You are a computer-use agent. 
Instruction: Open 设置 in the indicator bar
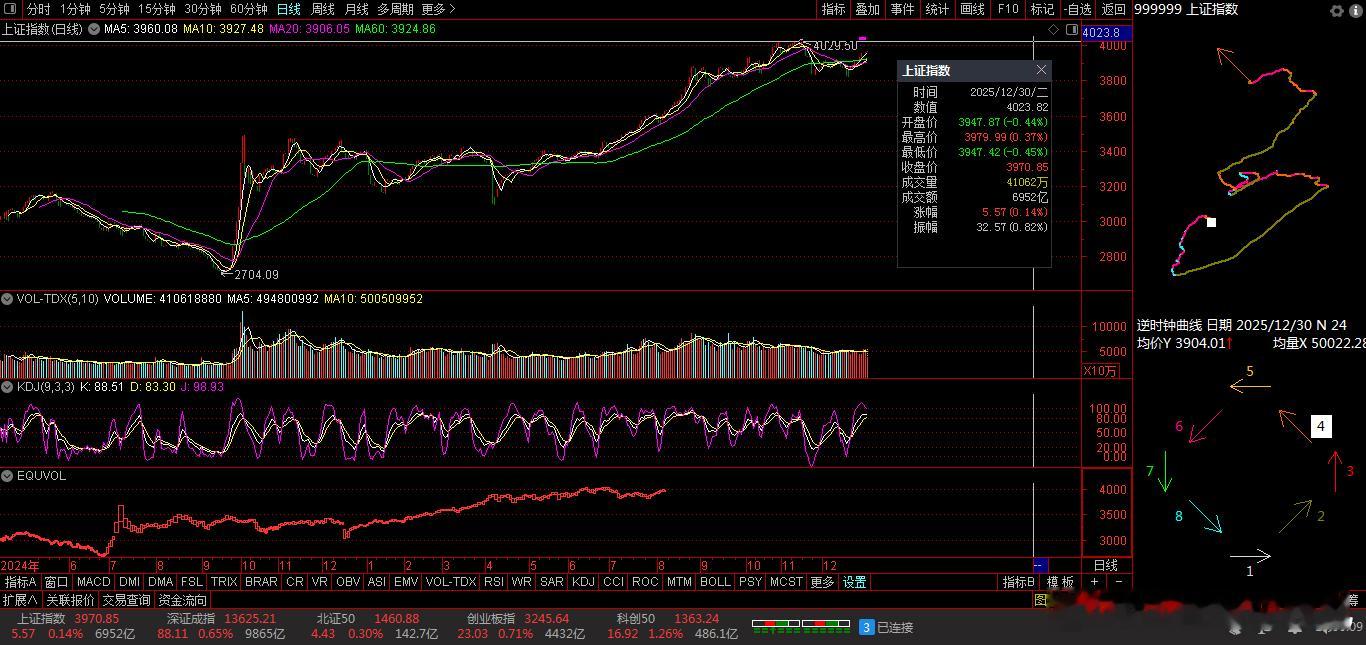pyautogui.click(x=854, y=582)
